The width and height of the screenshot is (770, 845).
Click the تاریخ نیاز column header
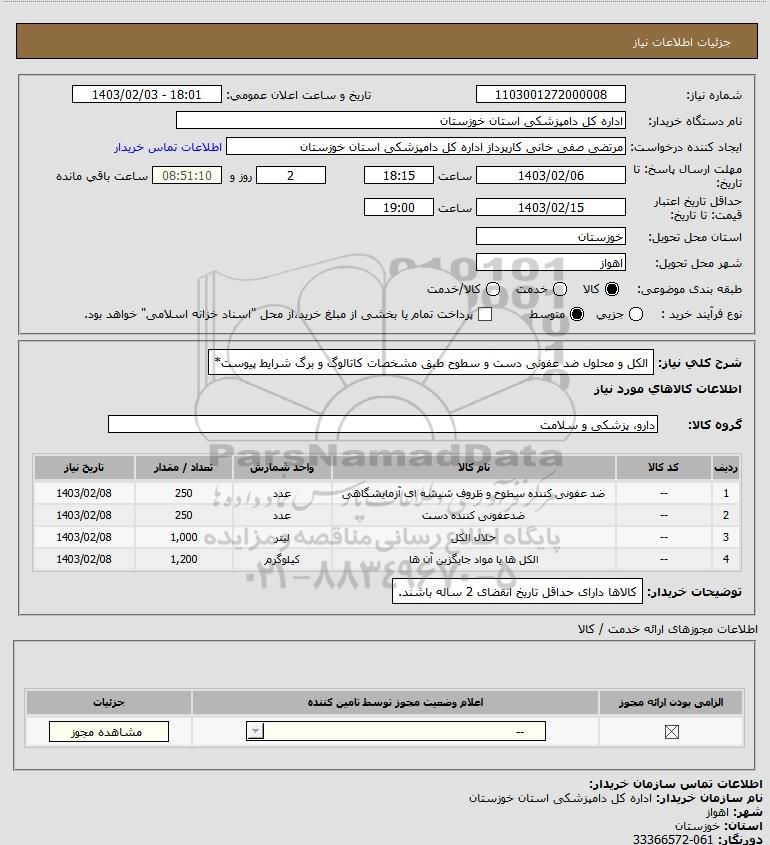pos(84,468)
